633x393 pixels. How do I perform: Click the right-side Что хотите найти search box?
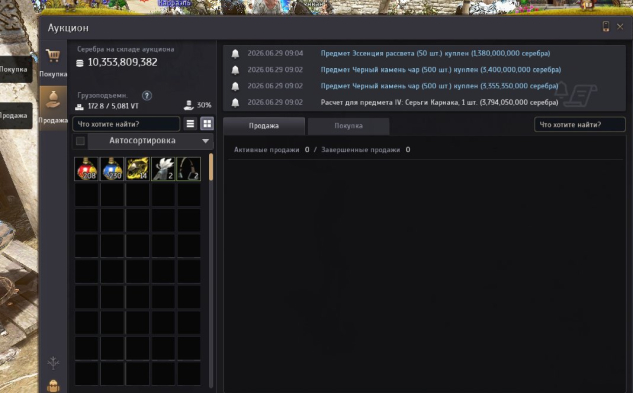(579, 125)
